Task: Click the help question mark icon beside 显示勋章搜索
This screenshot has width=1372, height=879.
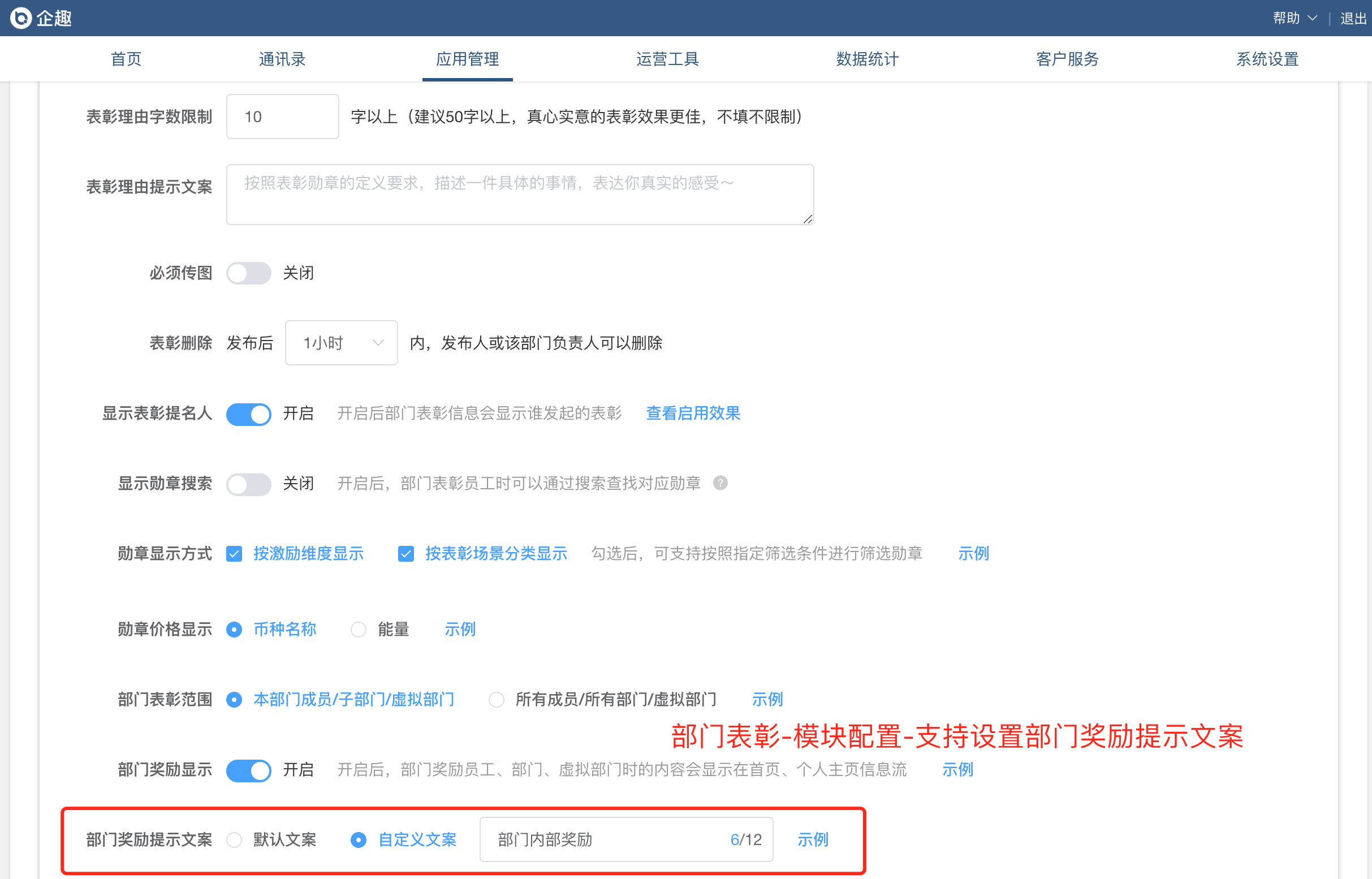Action: coord(720,484)
